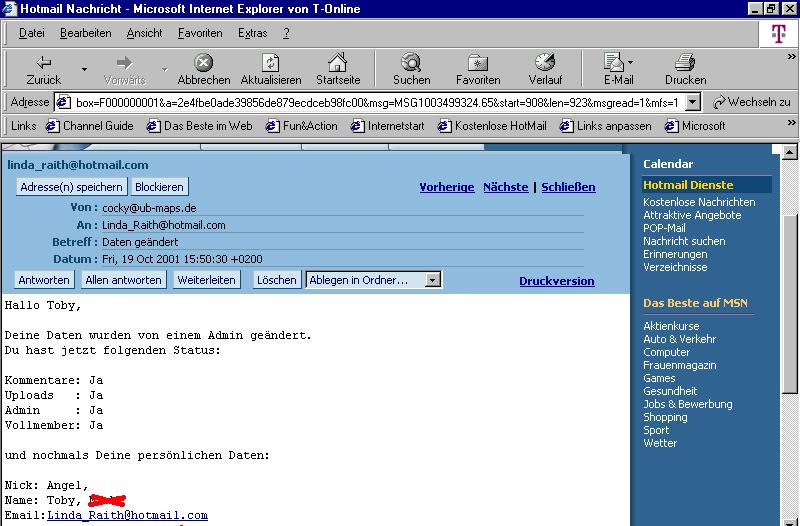Expand Links bar overflow chevron

791,122
